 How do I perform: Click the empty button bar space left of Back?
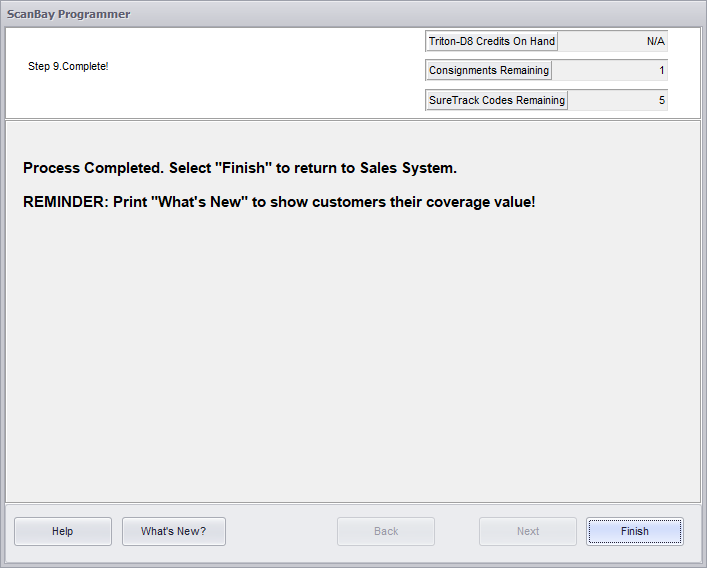pos(281,531)
